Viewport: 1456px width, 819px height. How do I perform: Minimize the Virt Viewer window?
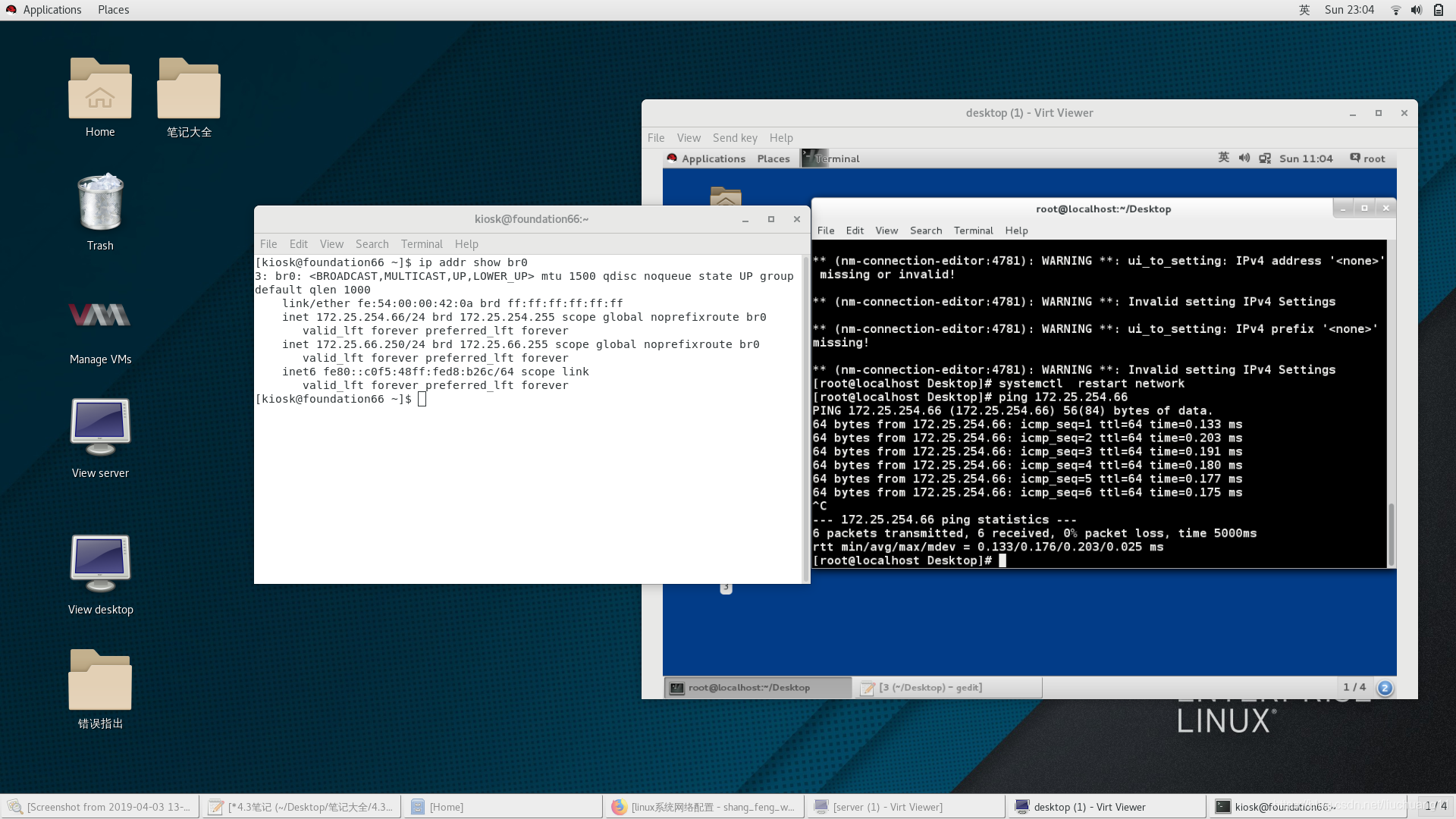click(x=1352, y=113)
